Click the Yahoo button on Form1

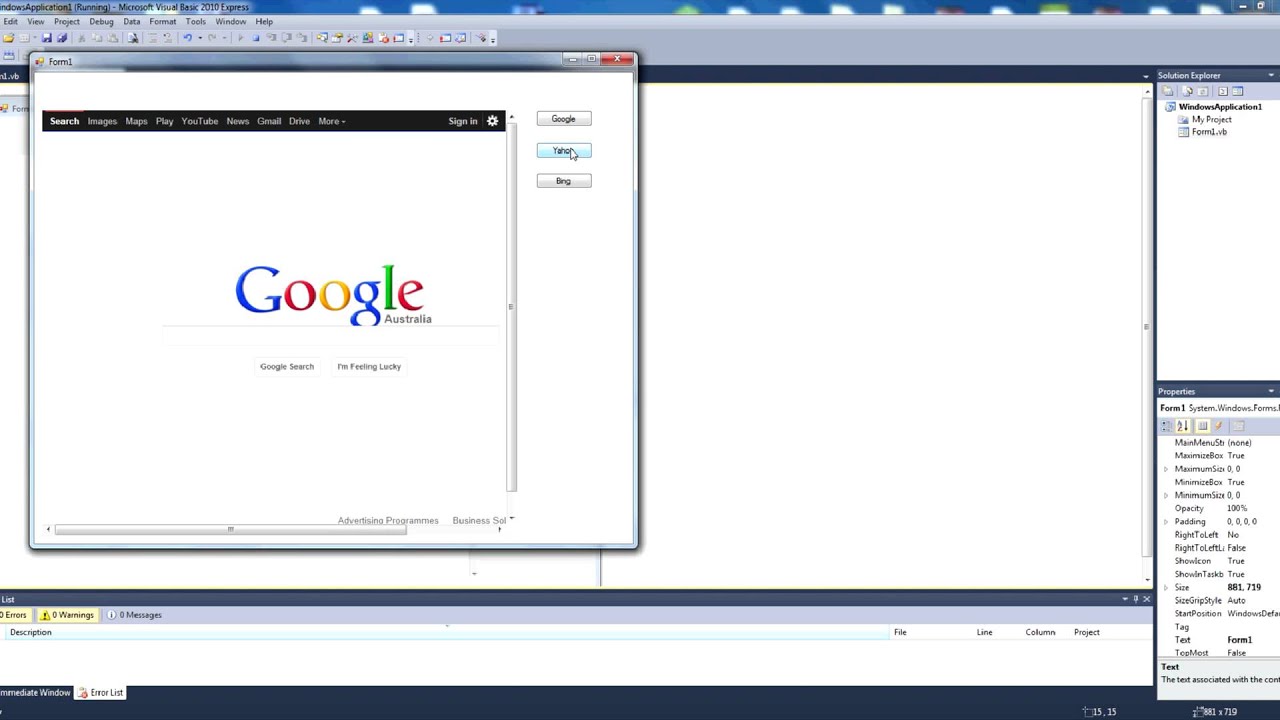pyautogui.click(x=564, y=151)
